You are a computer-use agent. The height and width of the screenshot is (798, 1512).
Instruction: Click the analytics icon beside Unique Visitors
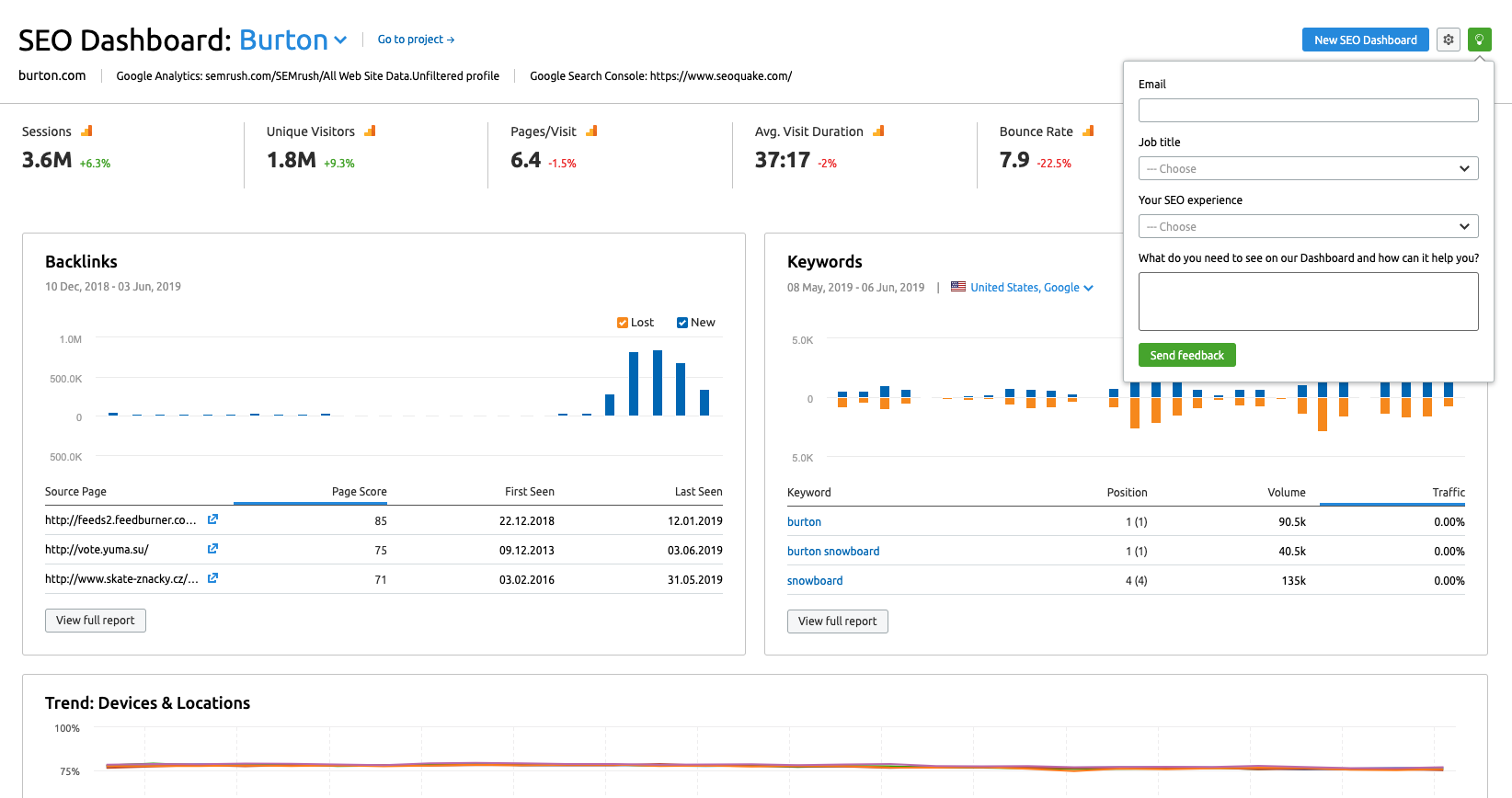coord(370,131)
